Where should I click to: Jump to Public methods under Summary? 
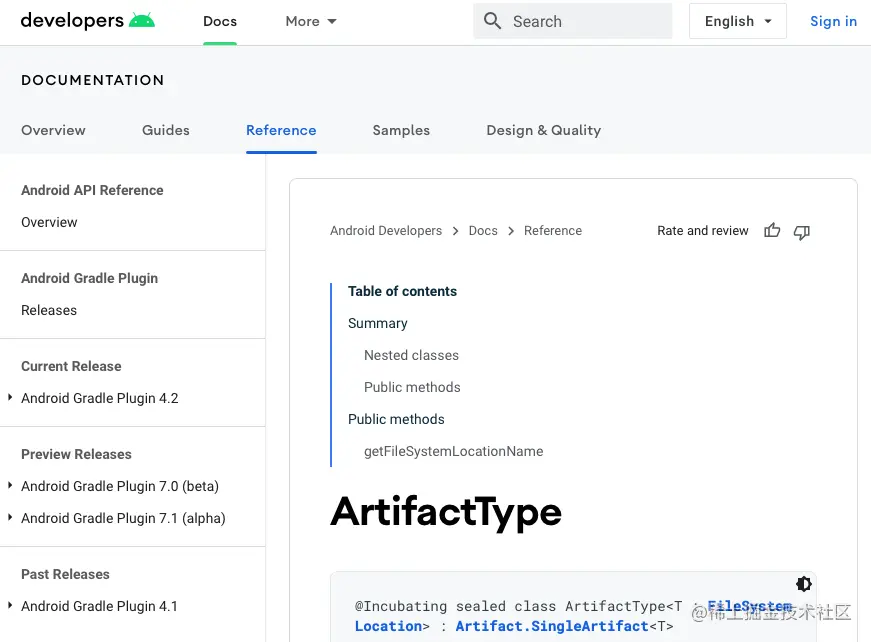(x=412, y=387)
